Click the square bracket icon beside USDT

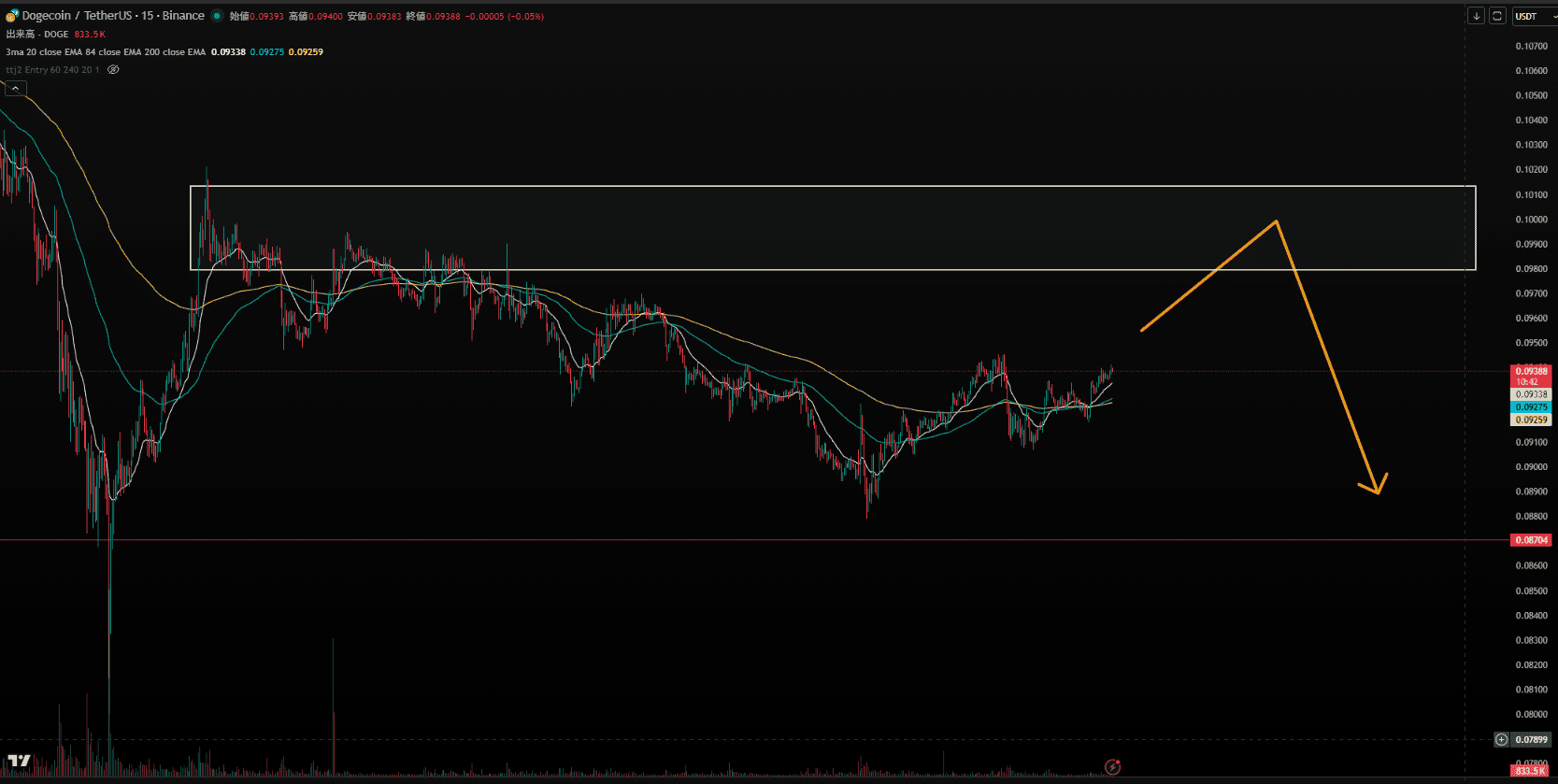[1496, 16]
